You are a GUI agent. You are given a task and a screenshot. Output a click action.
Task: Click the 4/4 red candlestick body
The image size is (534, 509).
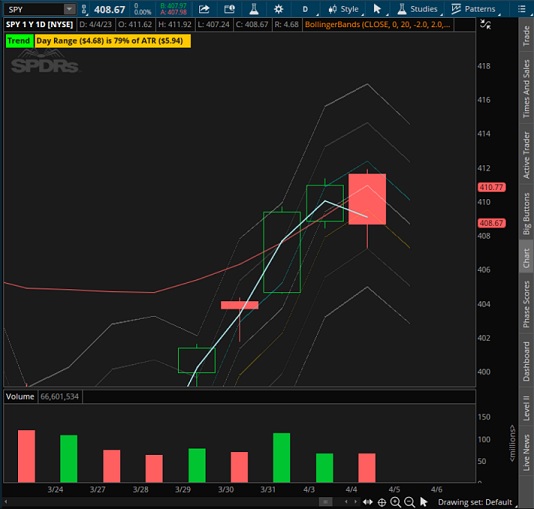[x=367, y=199]
